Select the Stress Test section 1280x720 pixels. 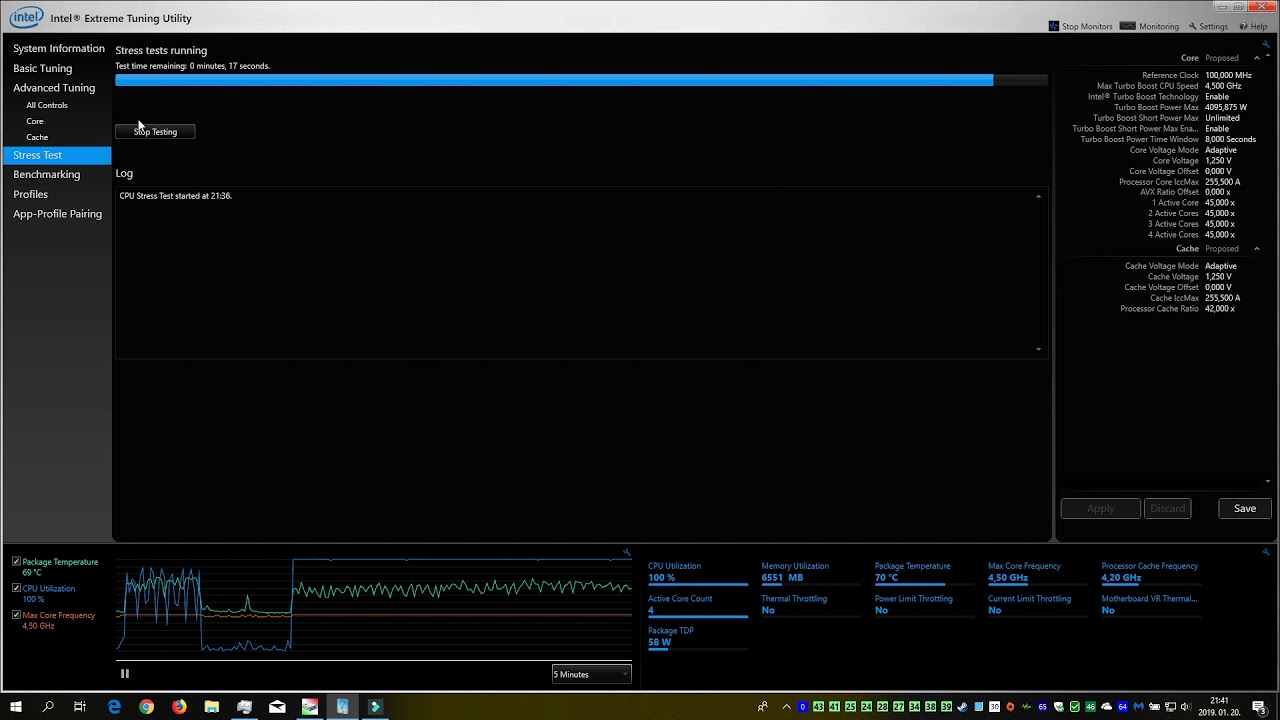coord(56,155)
